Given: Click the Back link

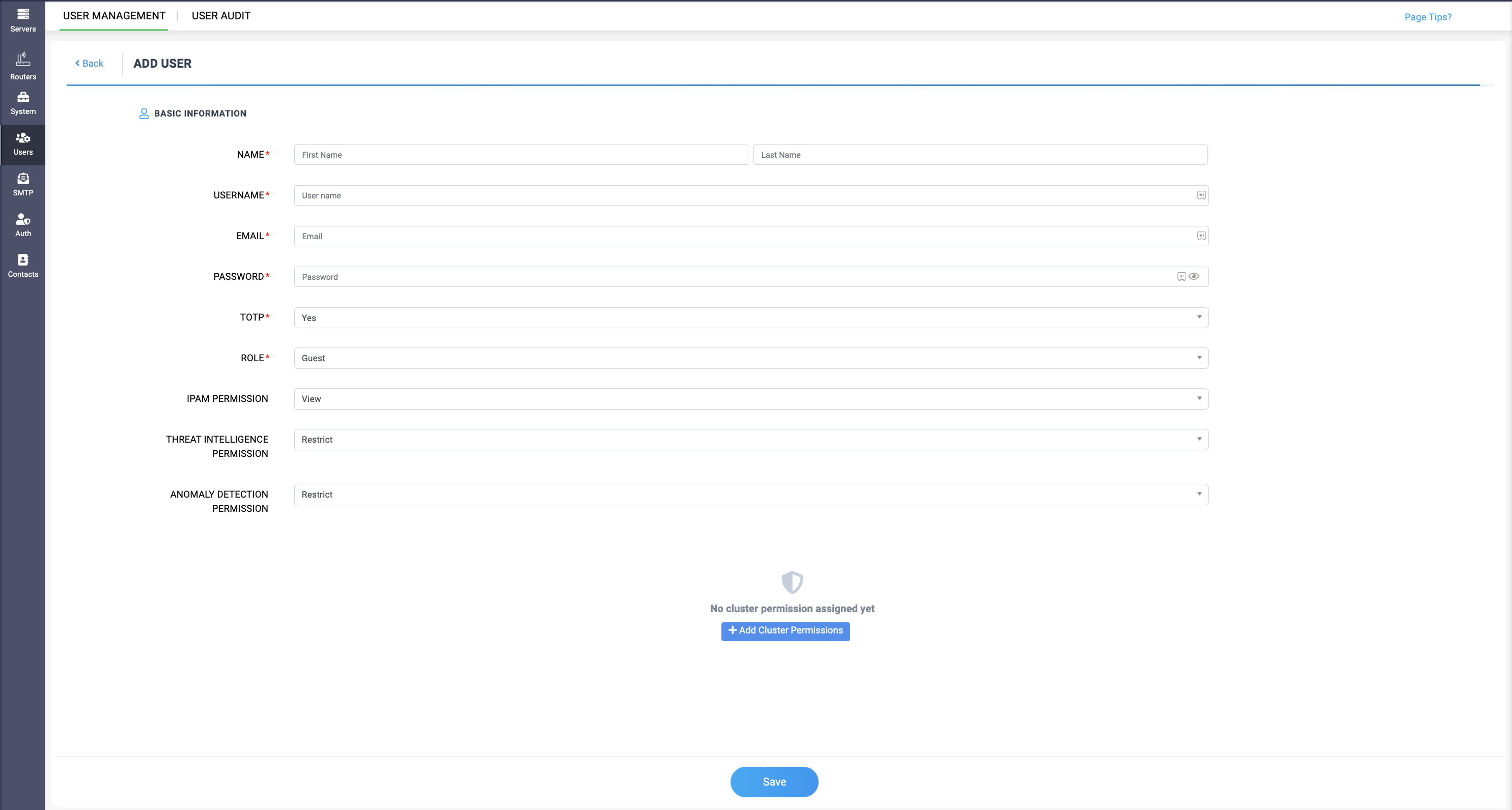Looking at the screenshot, I should (x=89, y=64).
